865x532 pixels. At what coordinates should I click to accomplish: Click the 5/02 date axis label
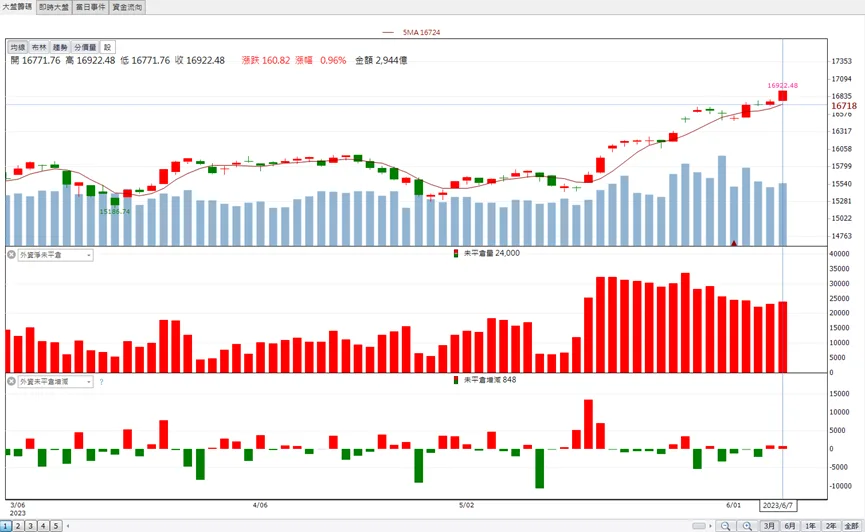466,506
